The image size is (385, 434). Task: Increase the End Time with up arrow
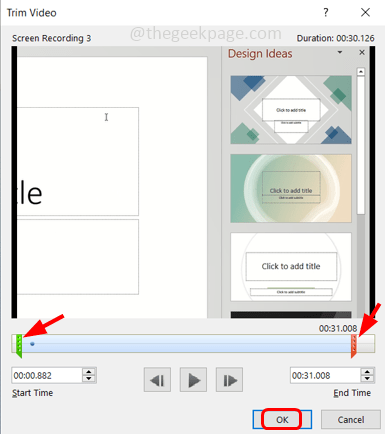point(367,372)
